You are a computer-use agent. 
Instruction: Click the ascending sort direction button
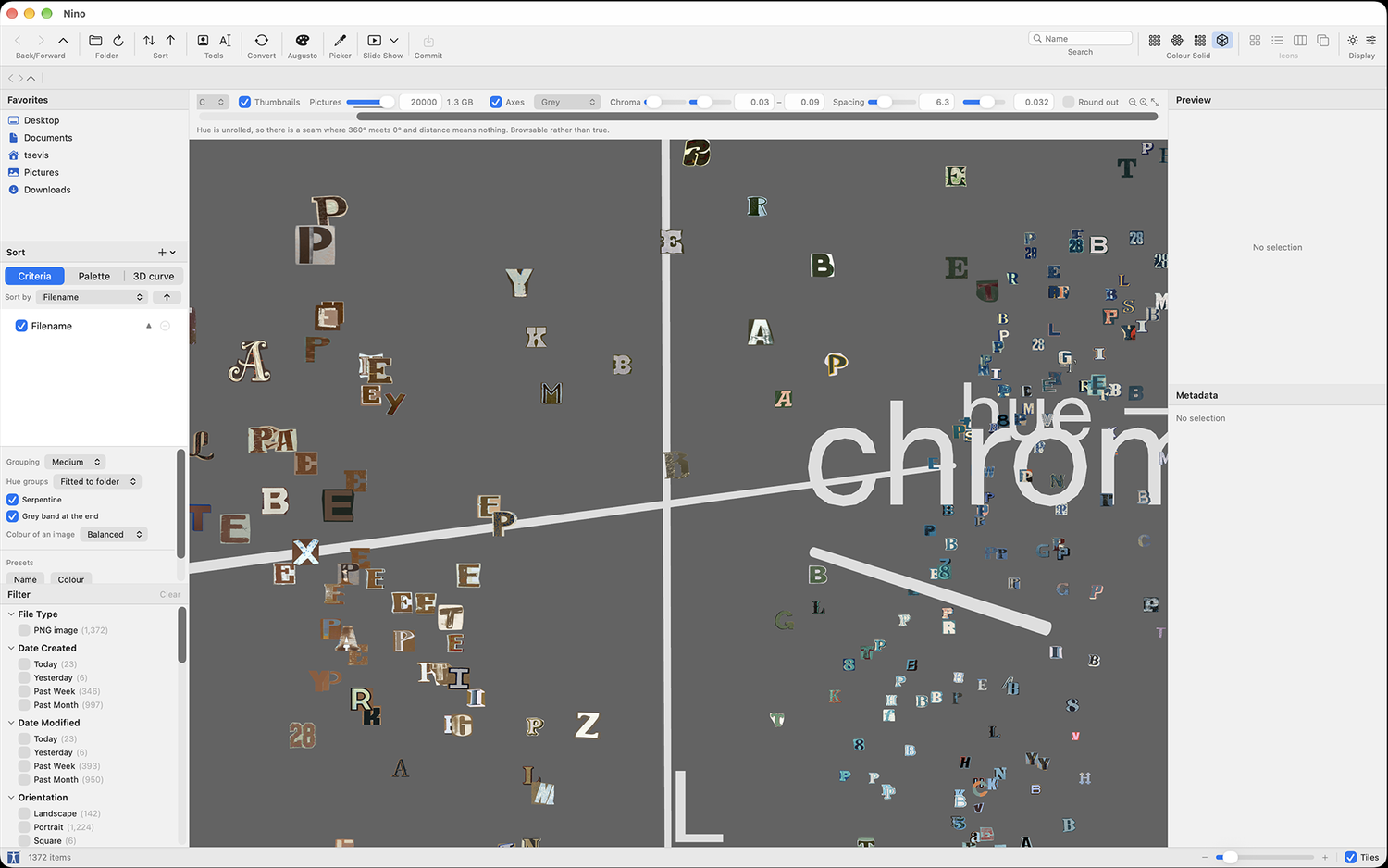[167, 297]
